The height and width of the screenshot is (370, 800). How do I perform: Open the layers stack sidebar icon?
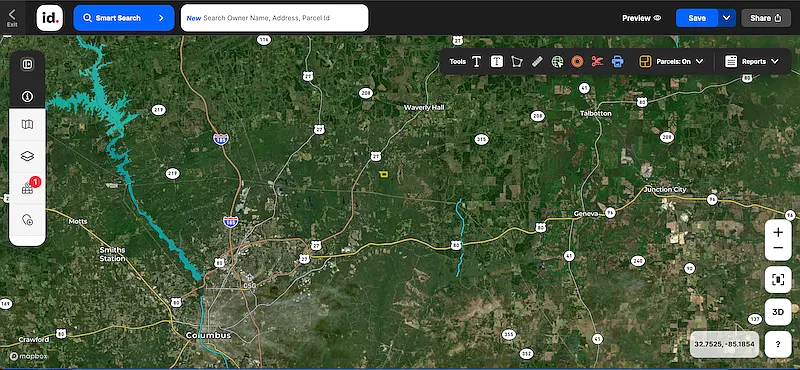coord(28,156)
